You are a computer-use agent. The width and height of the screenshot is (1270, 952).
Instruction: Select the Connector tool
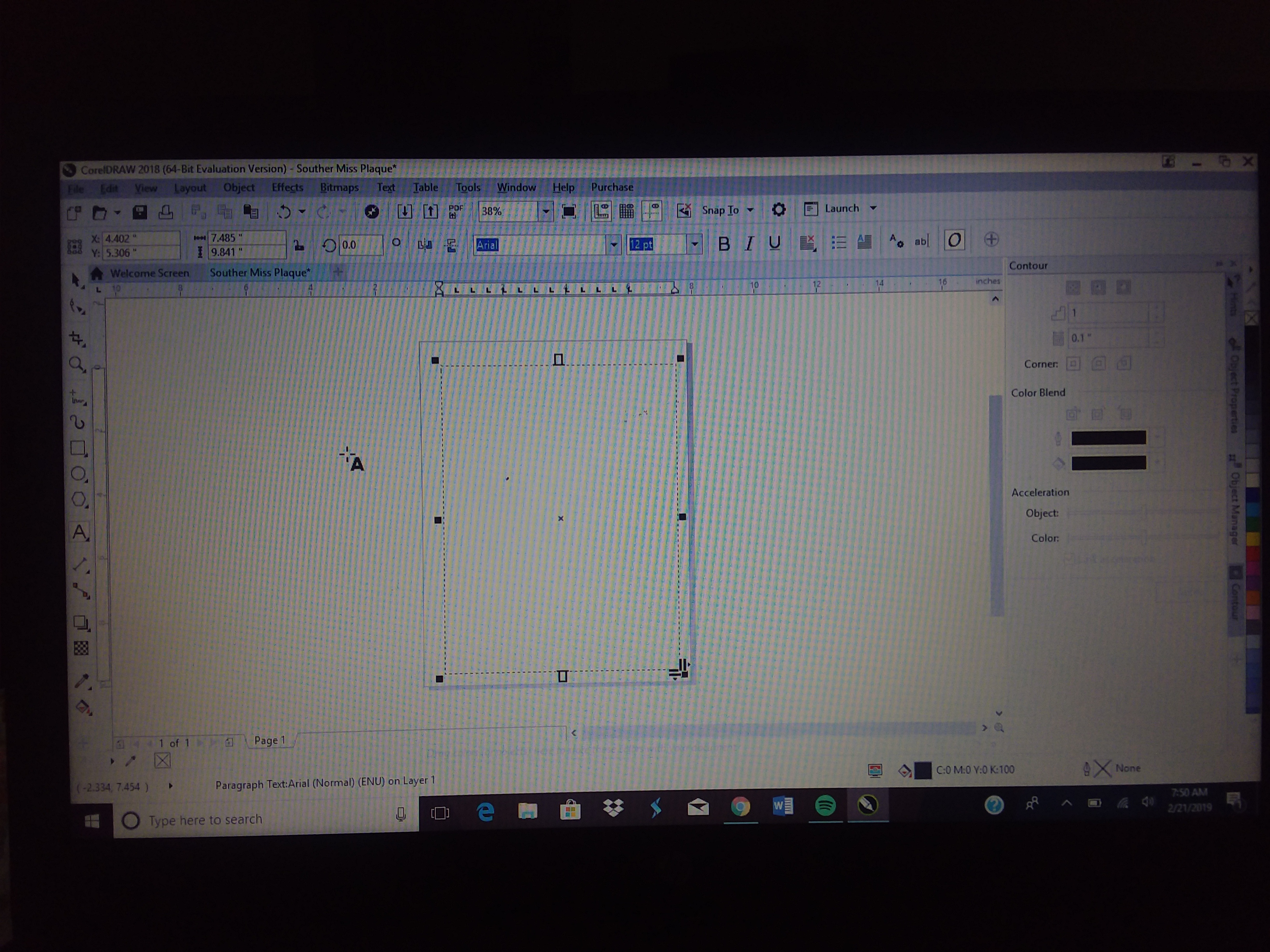[82, 590]
